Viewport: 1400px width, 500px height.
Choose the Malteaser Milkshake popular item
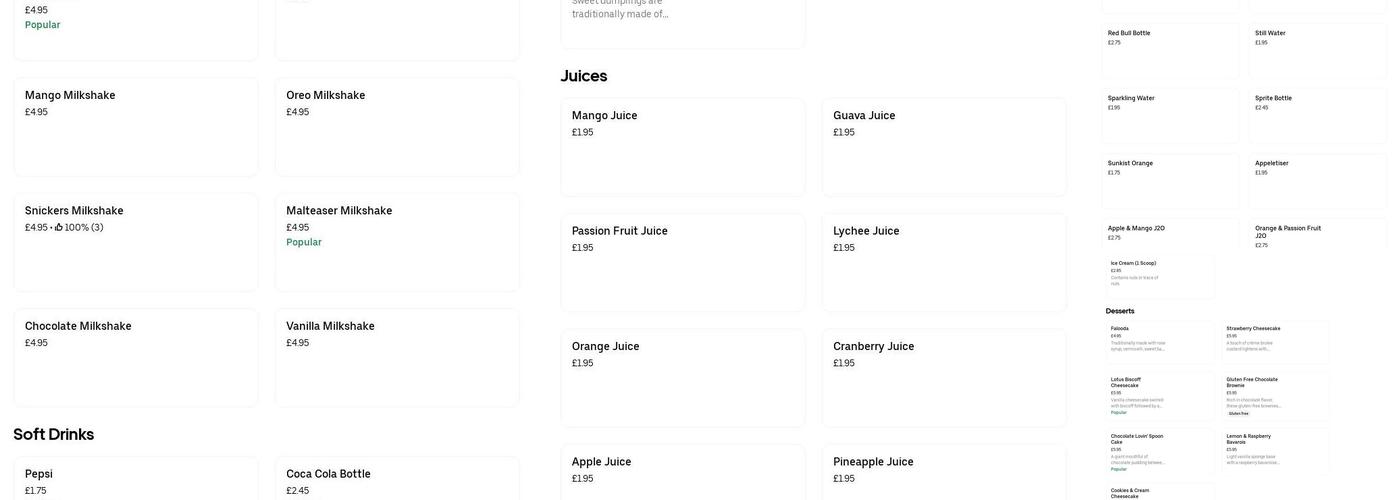397,242
